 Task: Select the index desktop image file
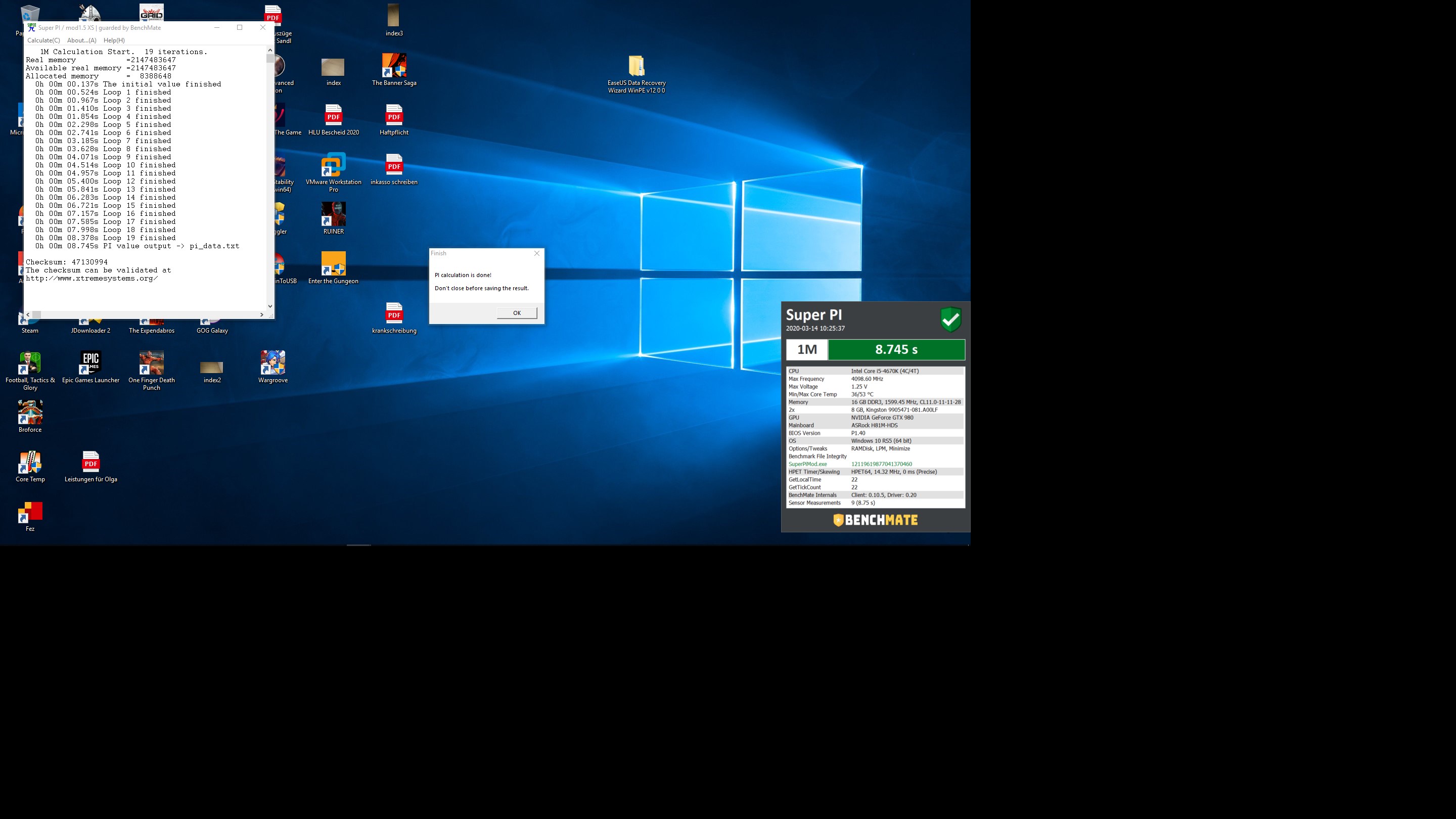click(334, 72)
